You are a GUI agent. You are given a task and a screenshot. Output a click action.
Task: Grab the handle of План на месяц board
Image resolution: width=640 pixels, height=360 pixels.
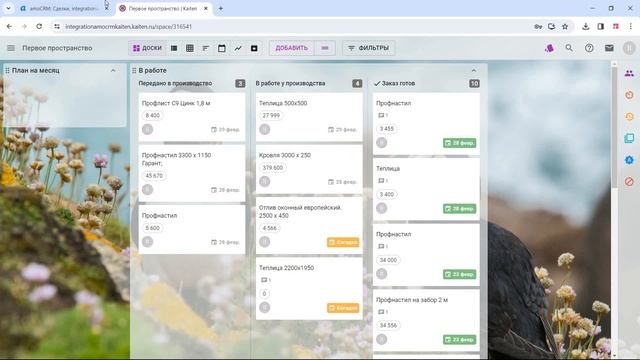7,71
